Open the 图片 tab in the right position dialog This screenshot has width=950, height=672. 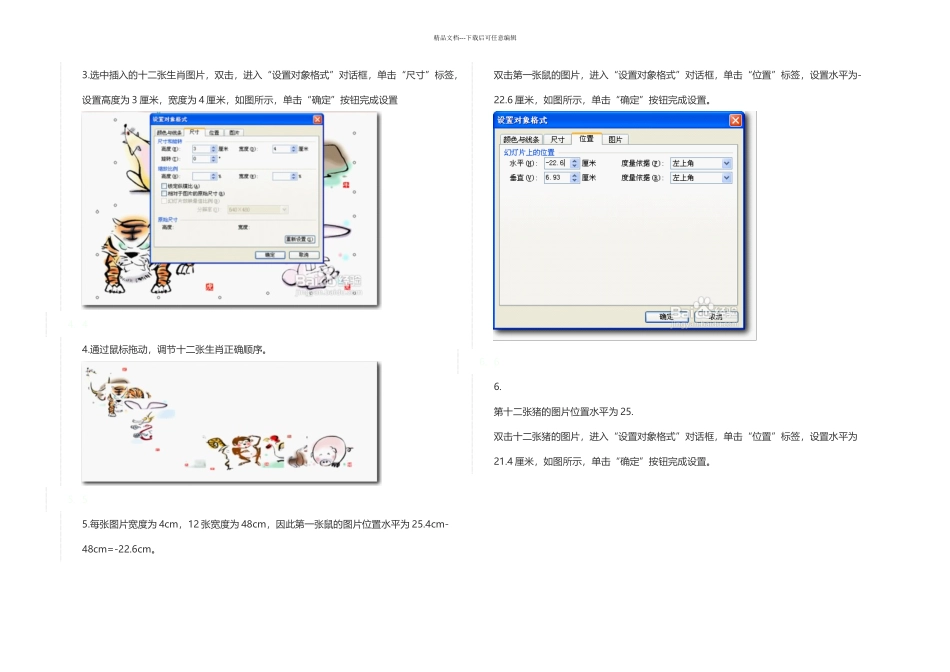point(615,139)
